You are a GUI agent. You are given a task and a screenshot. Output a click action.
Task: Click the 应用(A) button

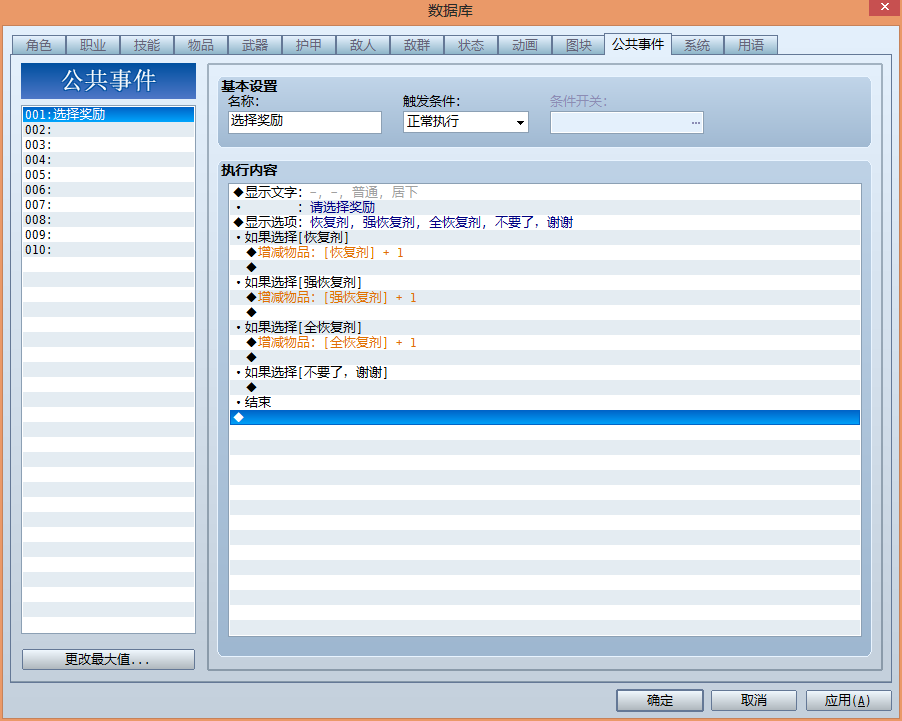[x=849, y=700]
